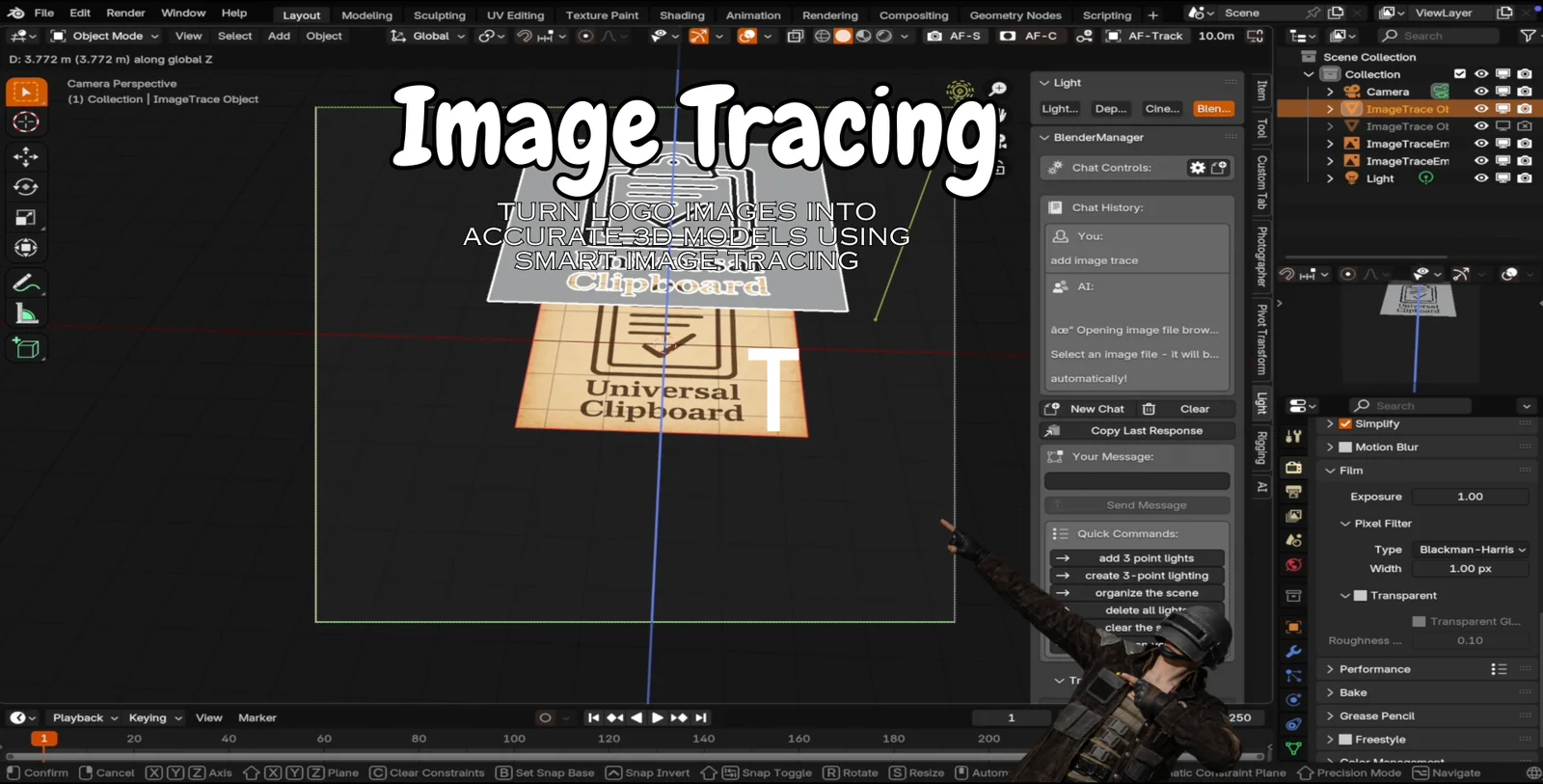Play the animation forward
Viewport: 1543px width, 784px height.
click(658, 717)
